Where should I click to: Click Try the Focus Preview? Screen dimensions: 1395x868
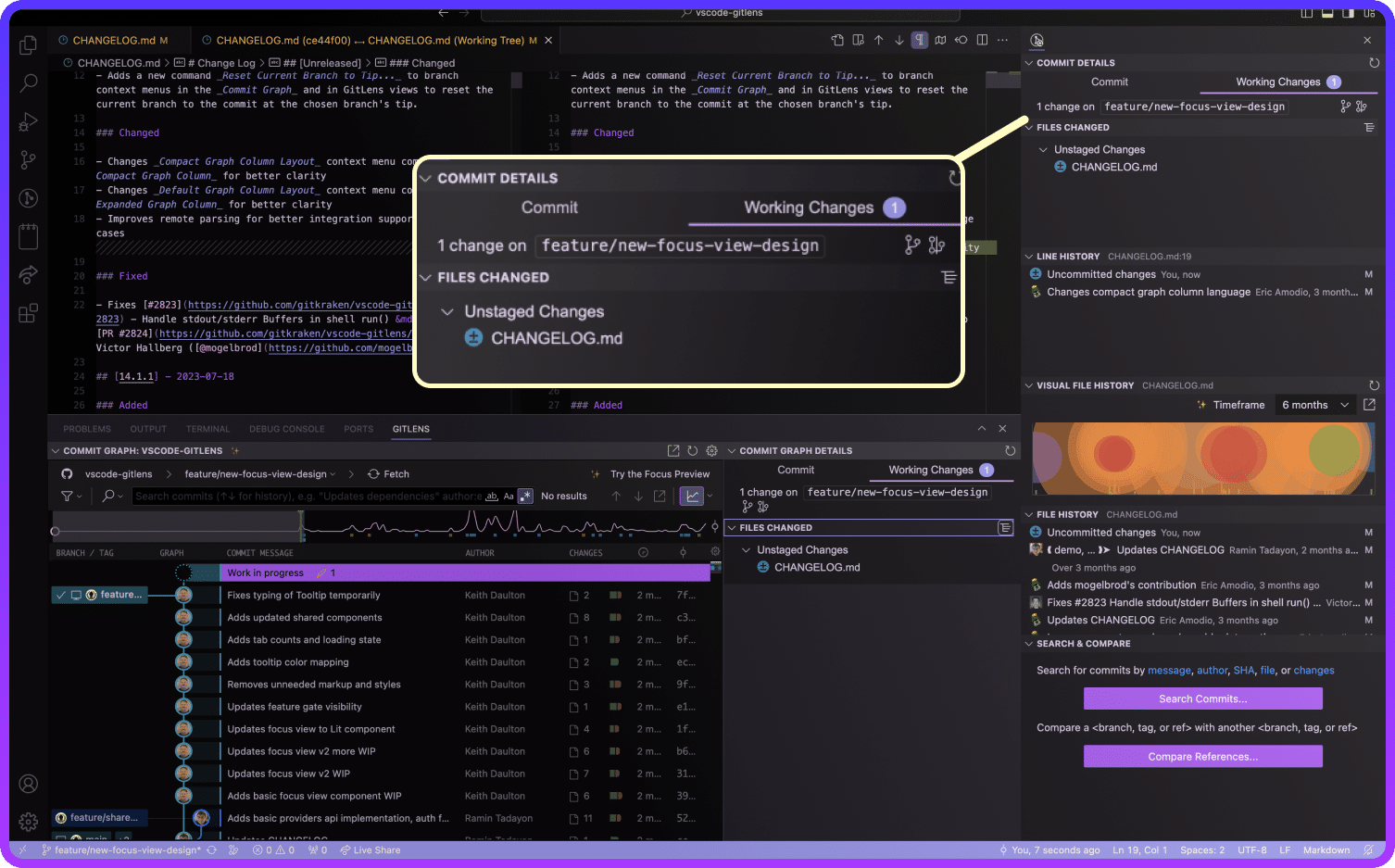click(x=660, y=473)
